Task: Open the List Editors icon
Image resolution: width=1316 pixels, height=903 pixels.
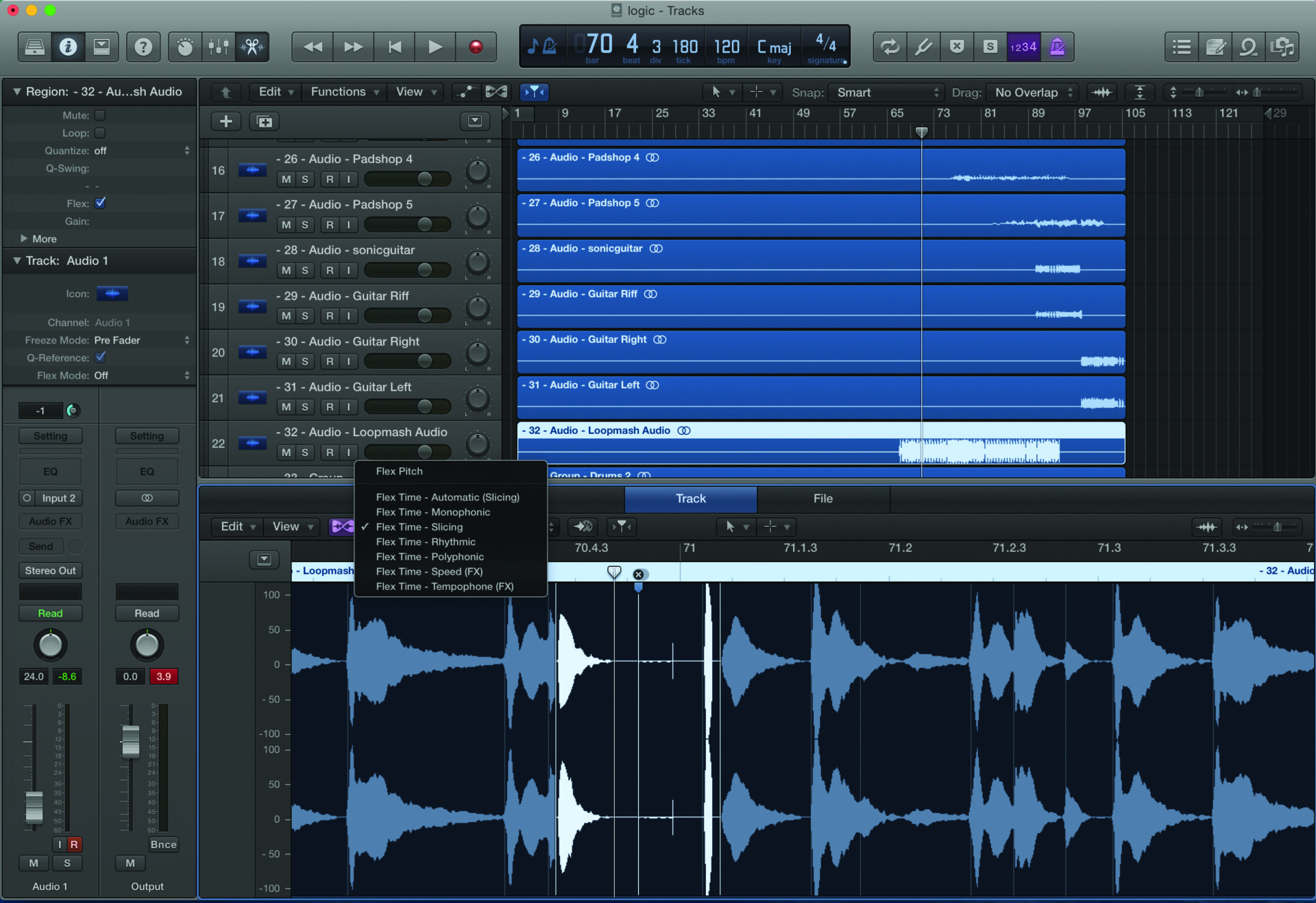Action: coord(1181,47)
